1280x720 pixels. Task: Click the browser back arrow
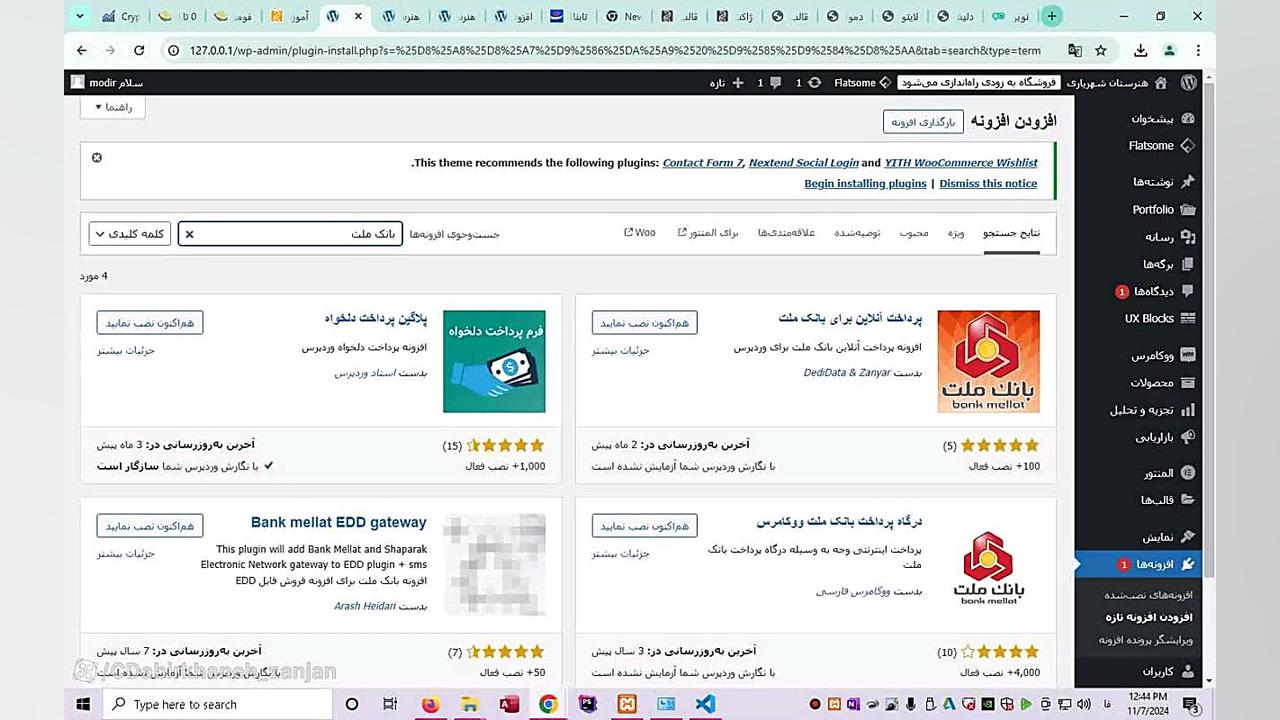pos(82,50)
